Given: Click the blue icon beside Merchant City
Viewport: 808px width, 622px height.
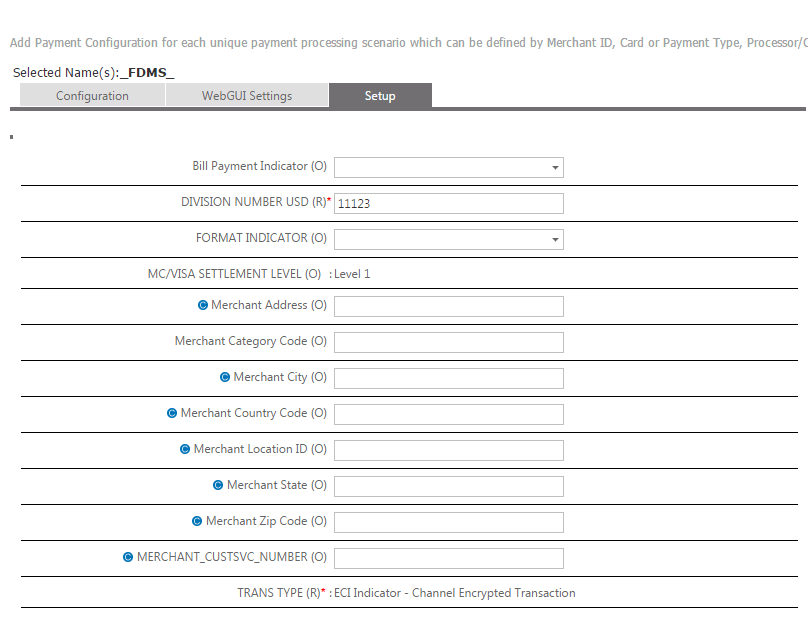Looking at the screenshot, I should (225, 377).
